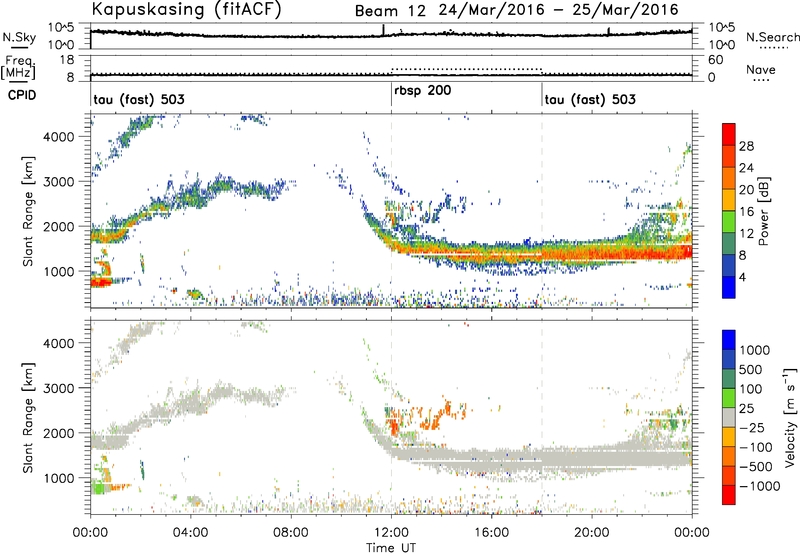Pick the red bottom segment of the Velocity colorbar
The width and height of the screenshot is (800, 554).
coord(729,495)
